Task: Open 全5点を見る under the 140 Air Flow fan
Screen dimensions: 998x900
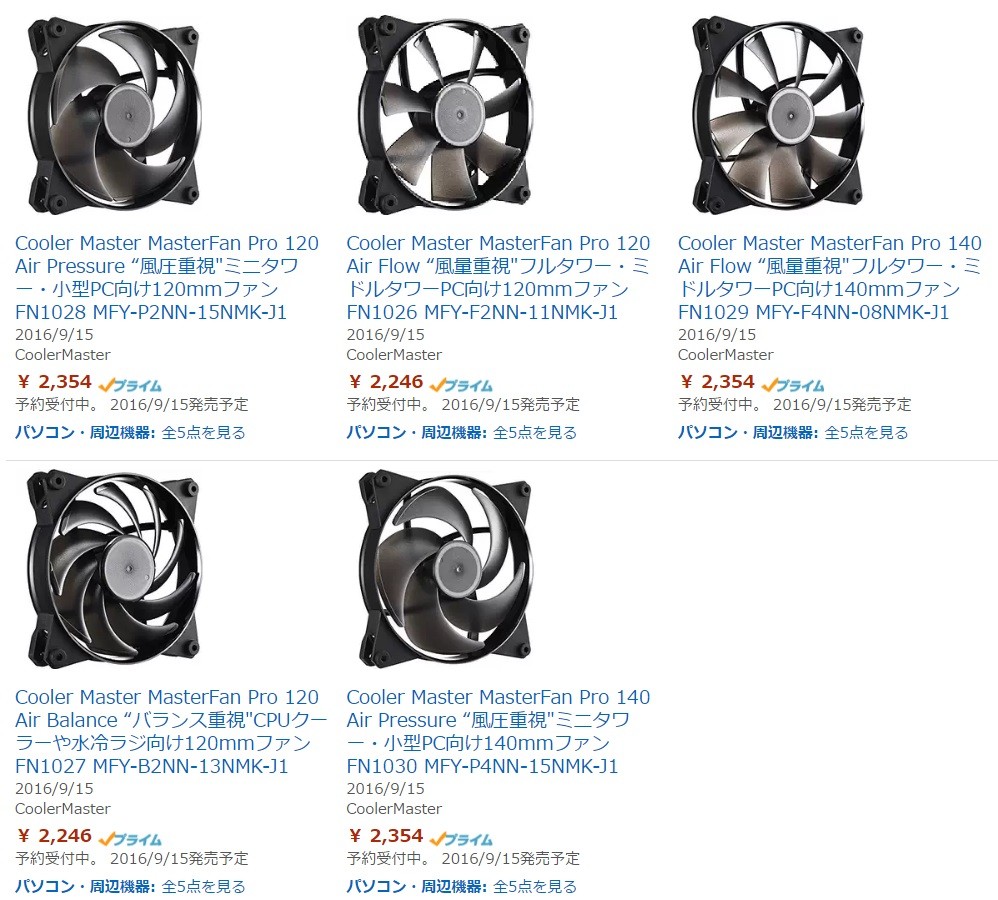Action: click(866, 433)
